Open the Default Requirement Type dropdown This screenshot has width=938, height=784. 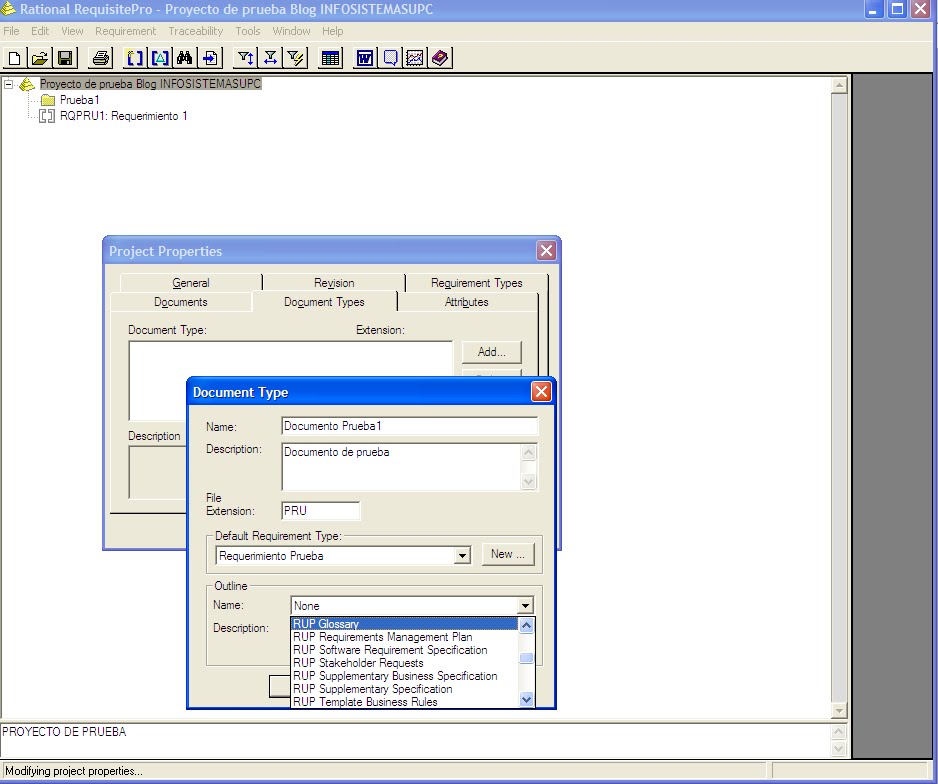(462, 556)
